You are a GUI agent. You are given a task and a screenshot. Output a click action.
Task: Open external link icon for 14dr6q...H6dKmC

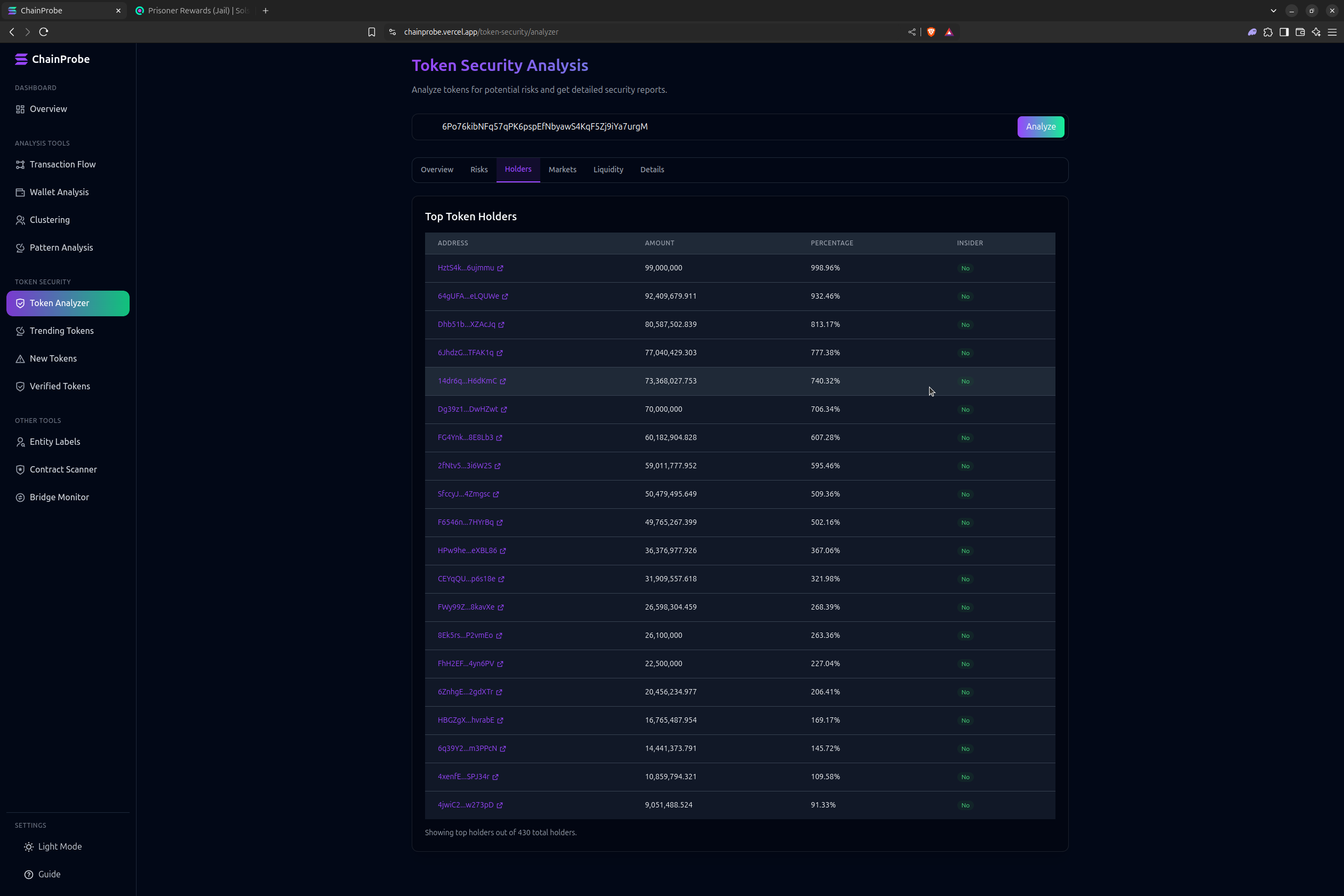pos(503,381)
